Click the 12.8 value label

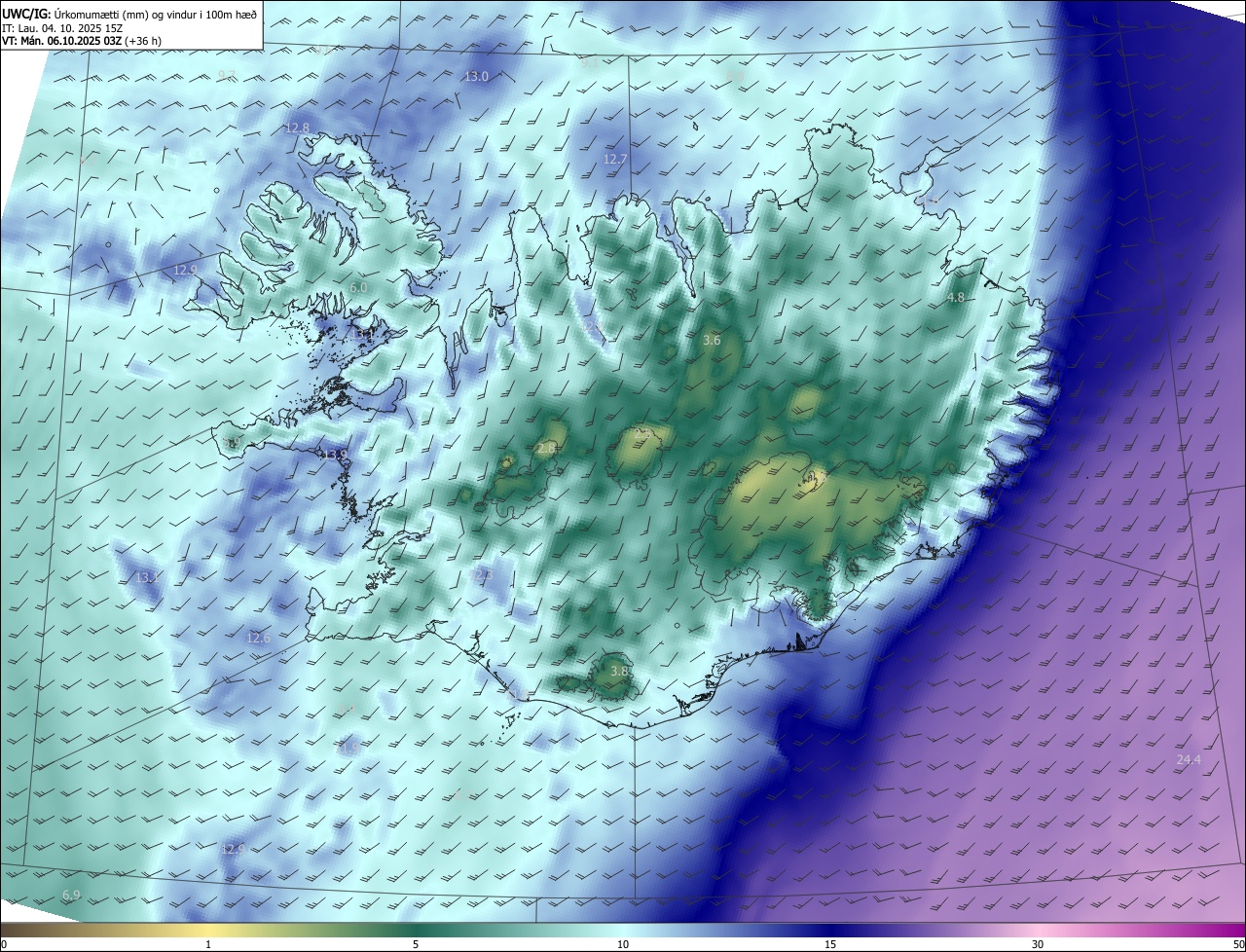coord(297,128)
